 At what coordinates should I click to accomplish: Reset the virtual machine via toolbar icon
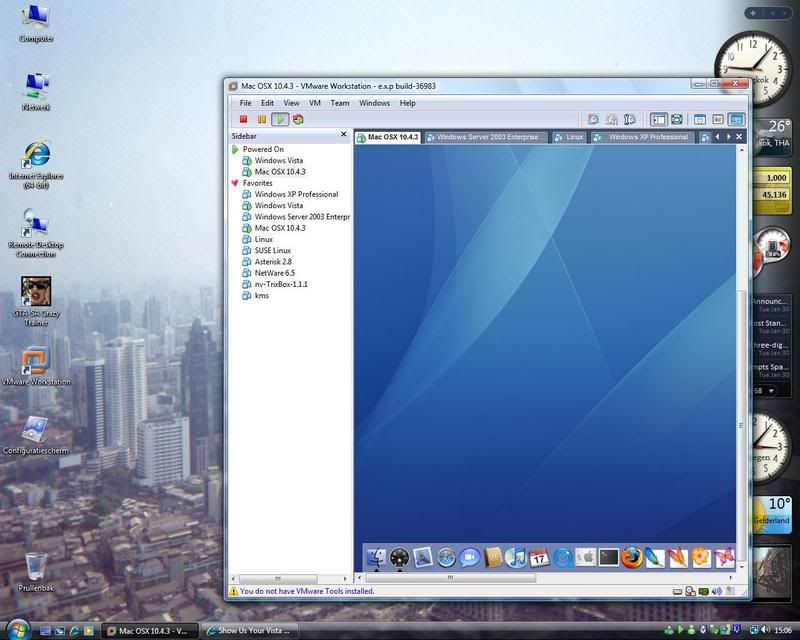coord(298,119)
